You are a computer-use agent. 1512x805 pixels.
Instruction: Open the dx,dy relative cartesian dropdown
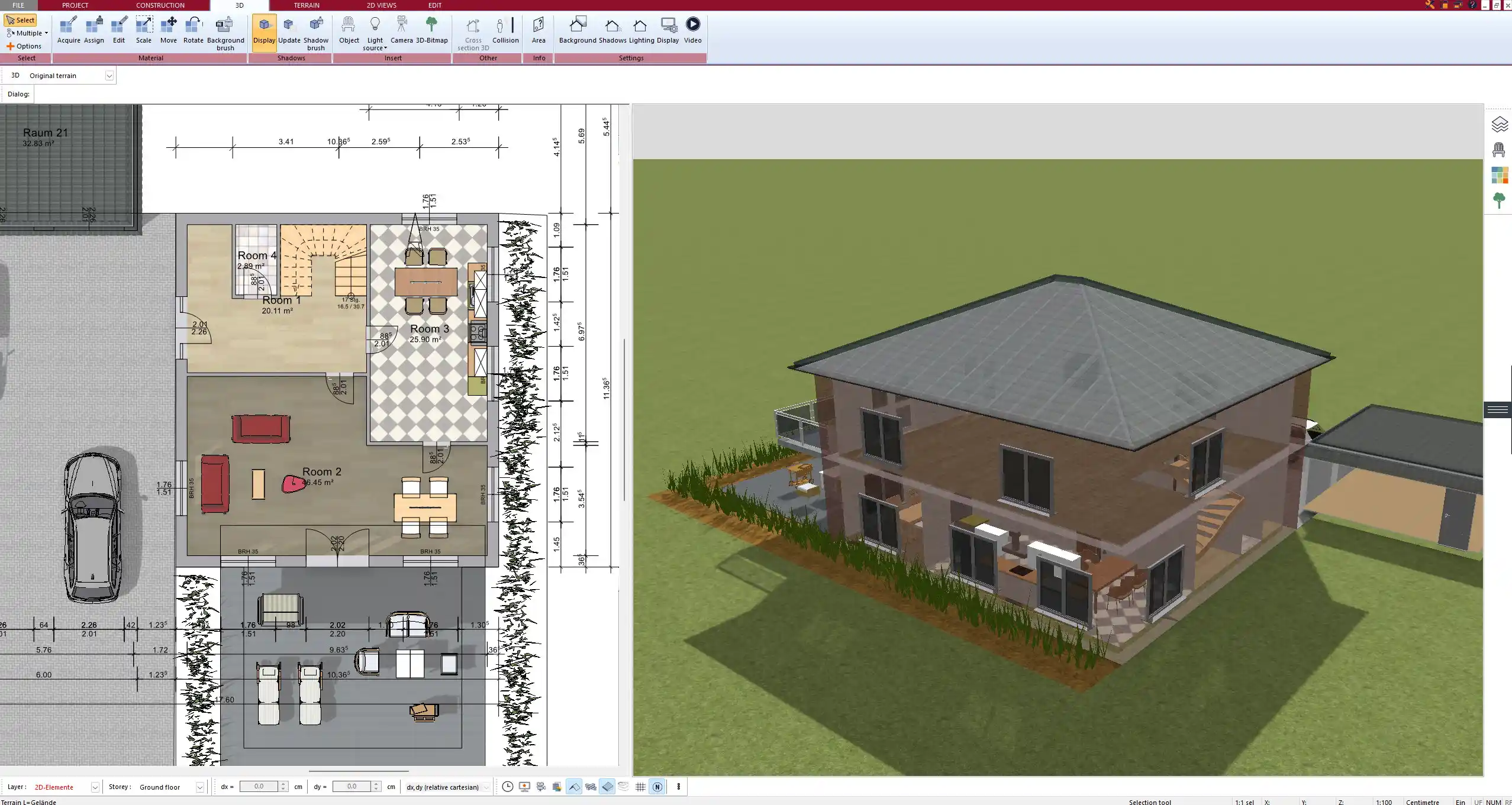(x=486, y=787)
